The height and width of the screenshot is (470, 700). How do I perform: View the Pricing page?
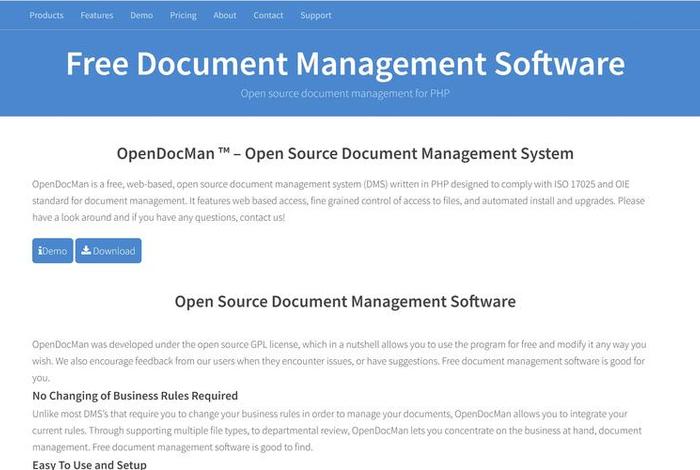click(183, 15)
